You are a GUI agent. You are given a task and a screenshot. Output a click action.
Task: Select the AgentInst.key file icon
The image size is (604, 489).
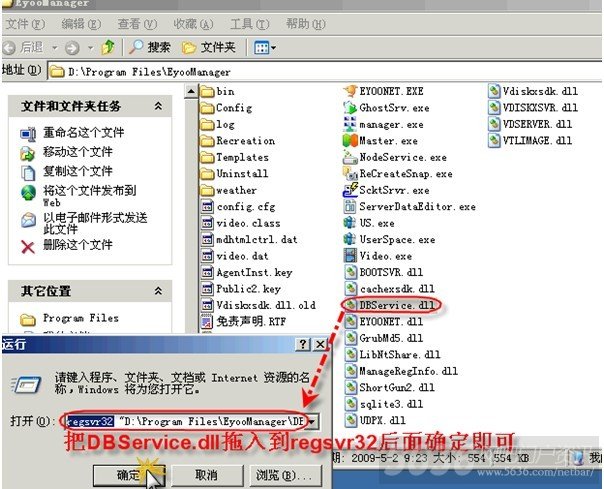[x=207, y=273]
